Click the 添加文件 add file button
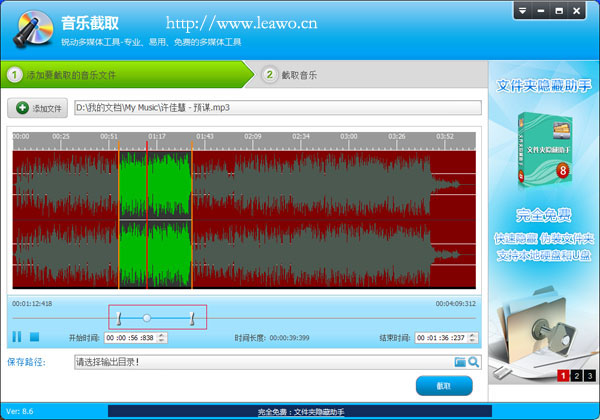 click(x=38, y=108)
